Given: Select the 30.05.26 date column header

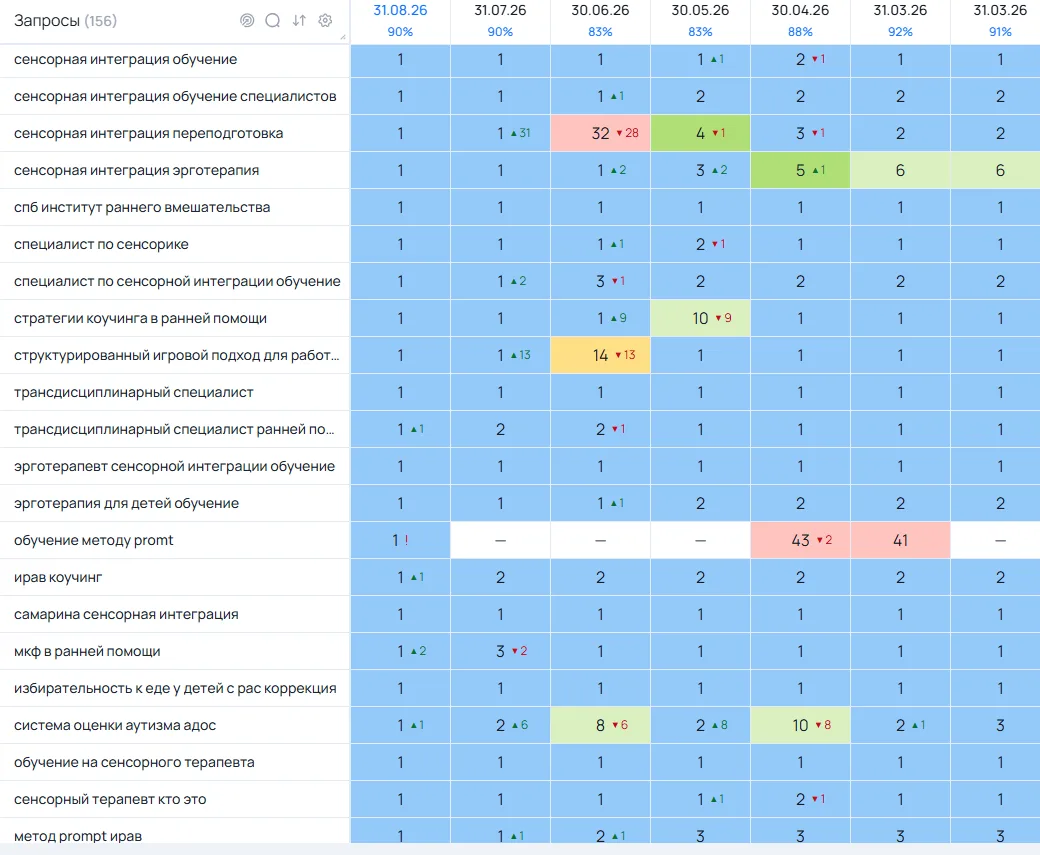Looking at the screenshot, I should [700, 11].
